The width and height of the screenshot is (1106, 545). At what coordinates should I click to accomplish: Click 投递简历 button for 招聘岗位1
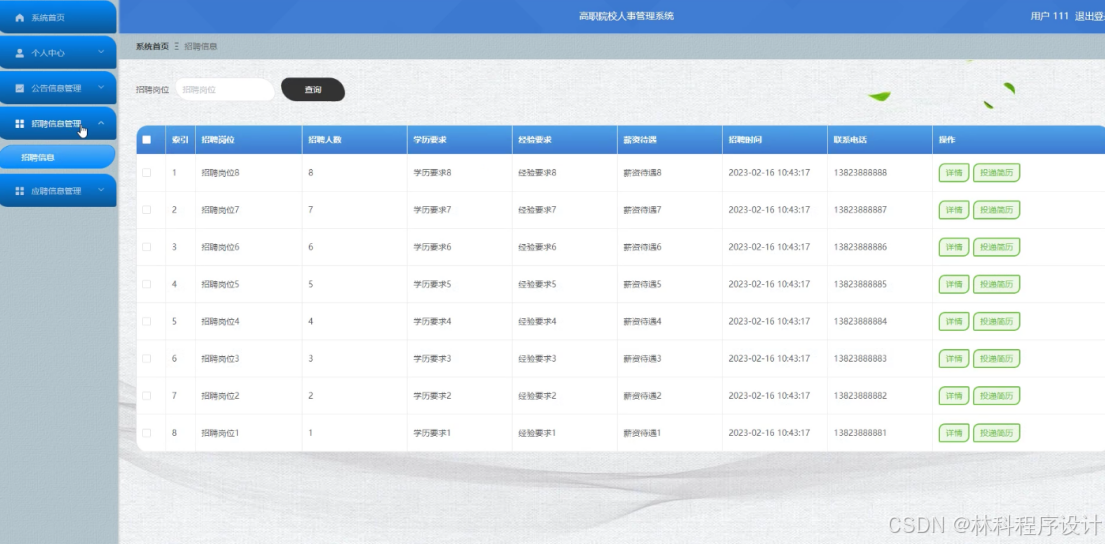click(997, 433)
